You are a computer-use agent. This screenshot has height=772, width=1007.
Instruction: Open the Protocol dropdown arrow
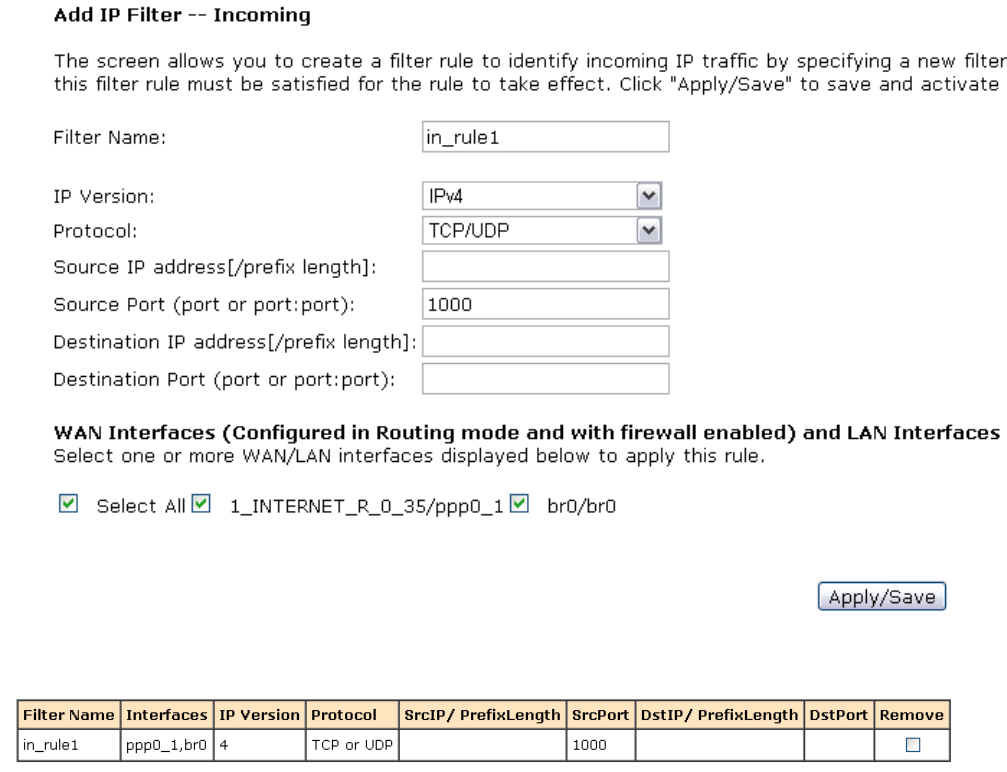pos(649,231)
